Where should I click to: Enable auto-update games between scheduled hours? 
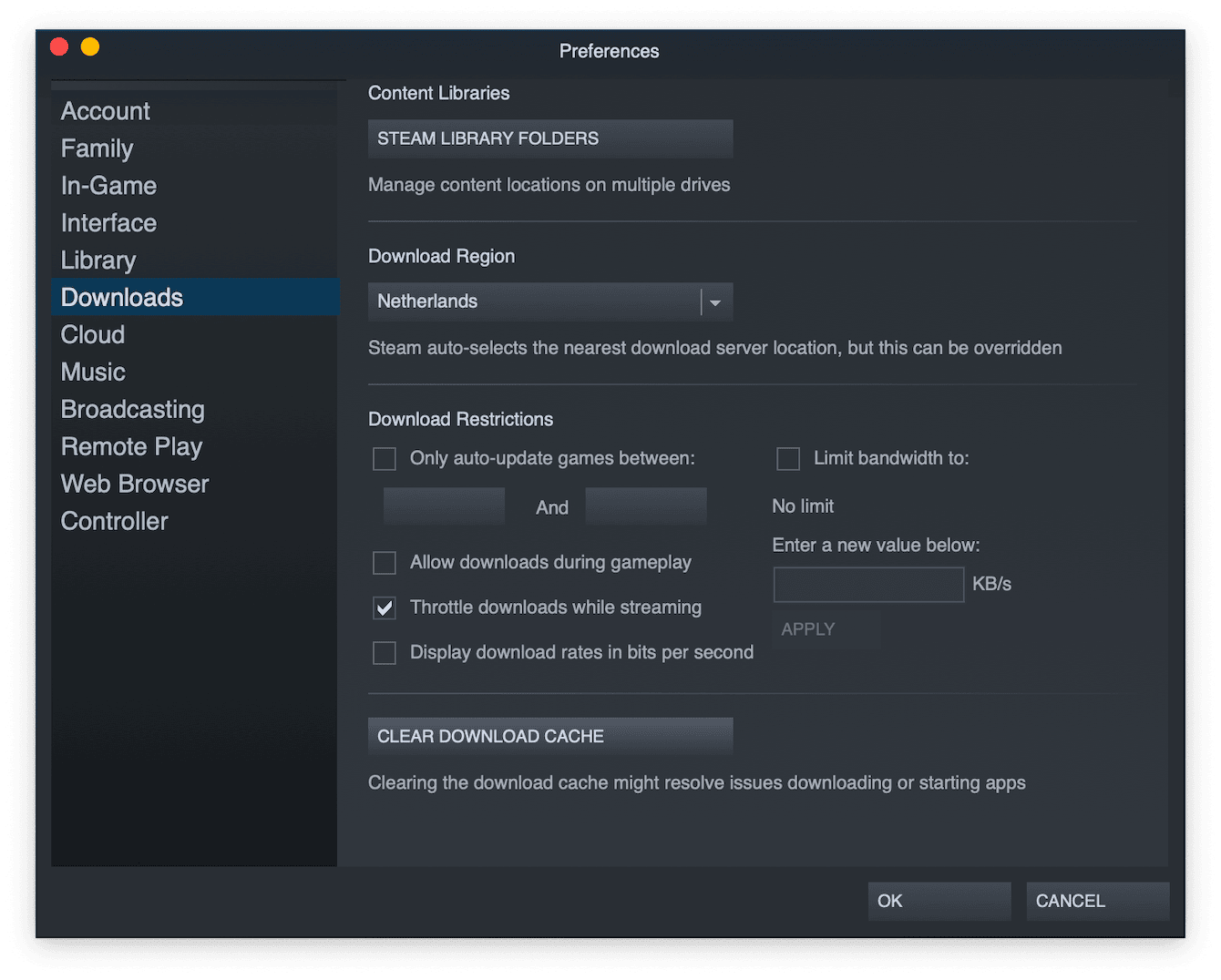384,458
